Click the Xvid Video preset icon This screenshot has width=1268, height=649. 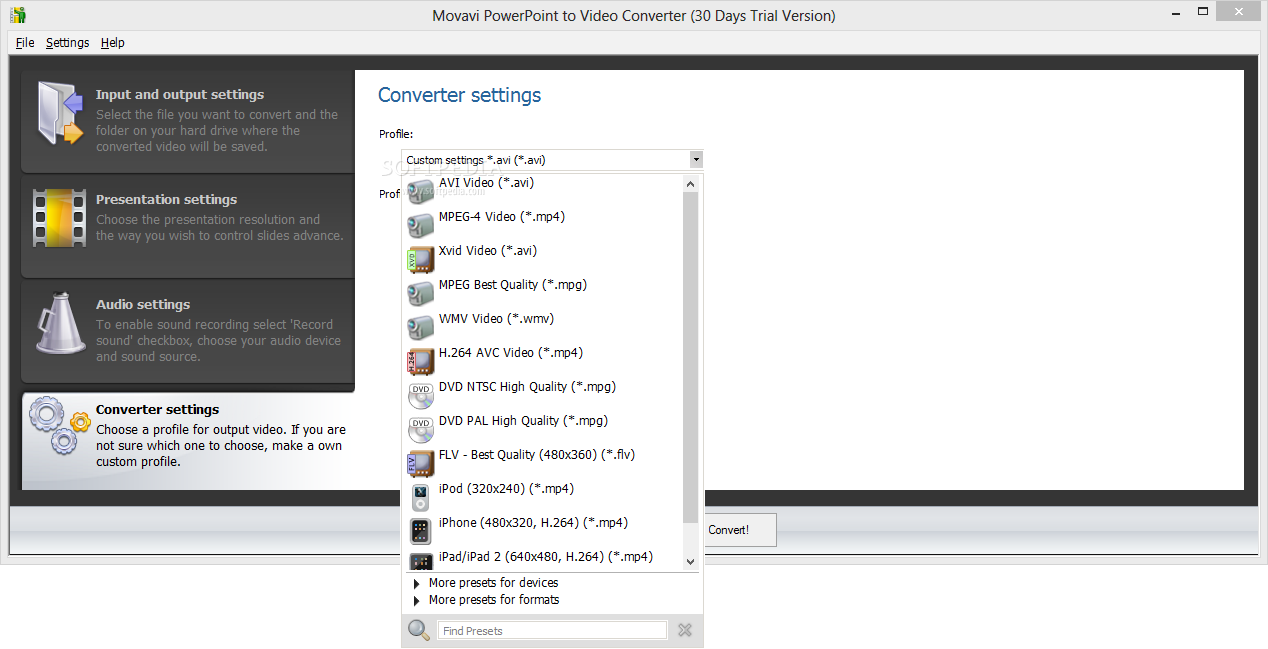click(x=421, y=258)
